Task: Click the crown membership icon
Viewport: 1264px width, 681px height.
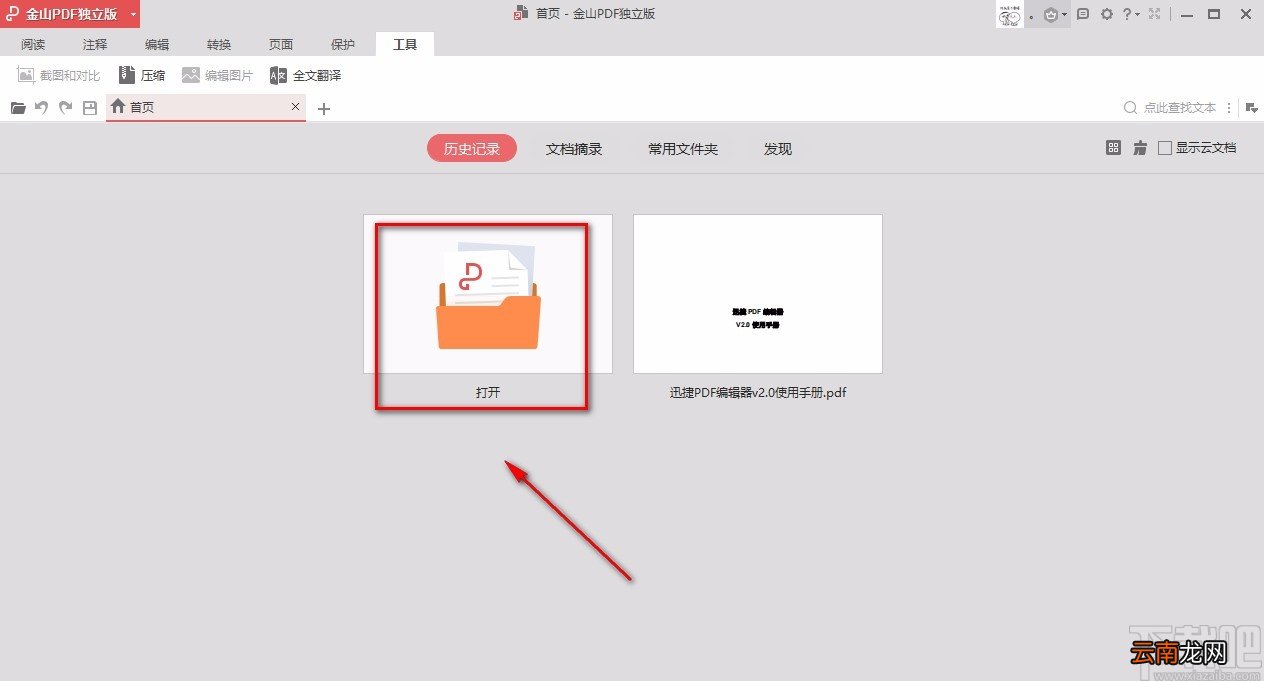Action: coord(1051,14)
